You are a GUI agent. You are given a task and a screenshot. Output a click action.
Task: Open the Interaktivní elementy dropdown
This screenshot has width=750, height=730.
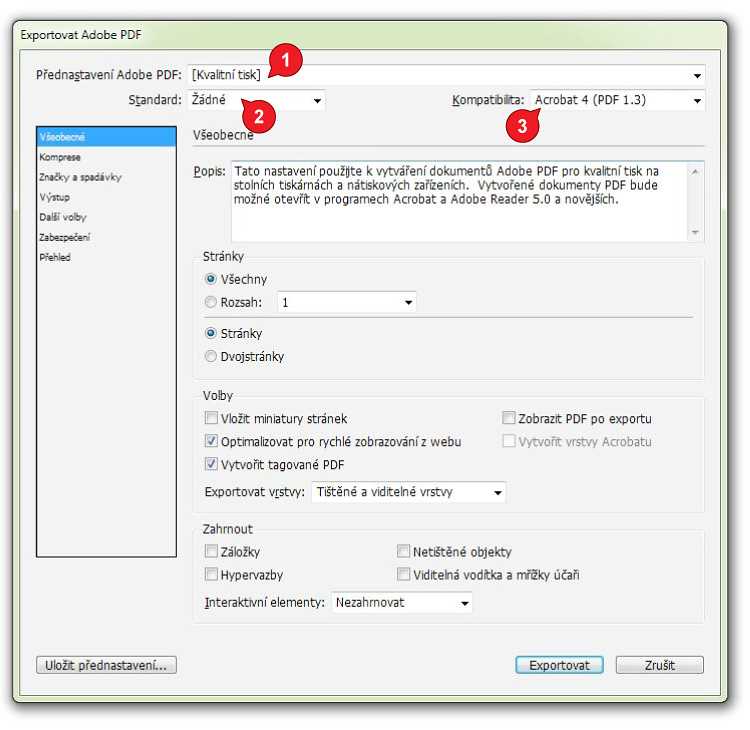pos(401,603)
